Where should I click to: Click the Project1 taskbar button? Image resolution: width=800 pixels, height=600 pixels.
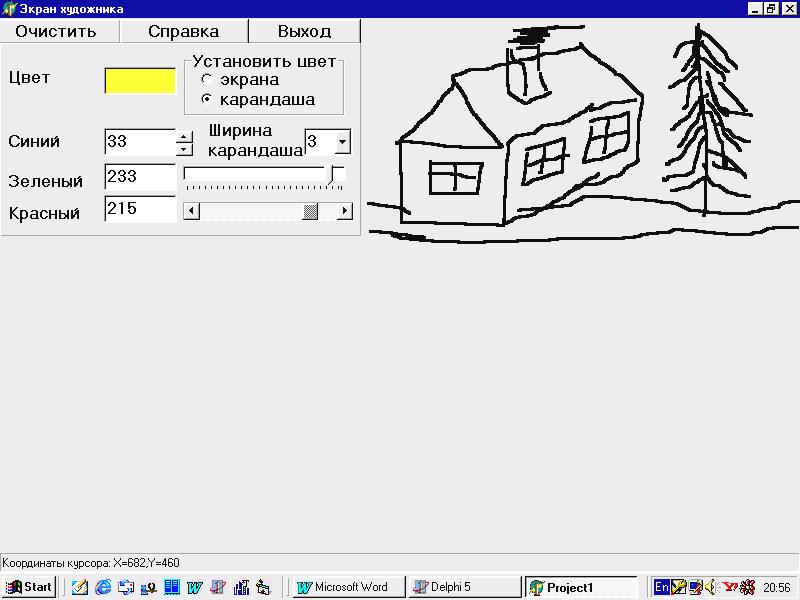point(581,587)
